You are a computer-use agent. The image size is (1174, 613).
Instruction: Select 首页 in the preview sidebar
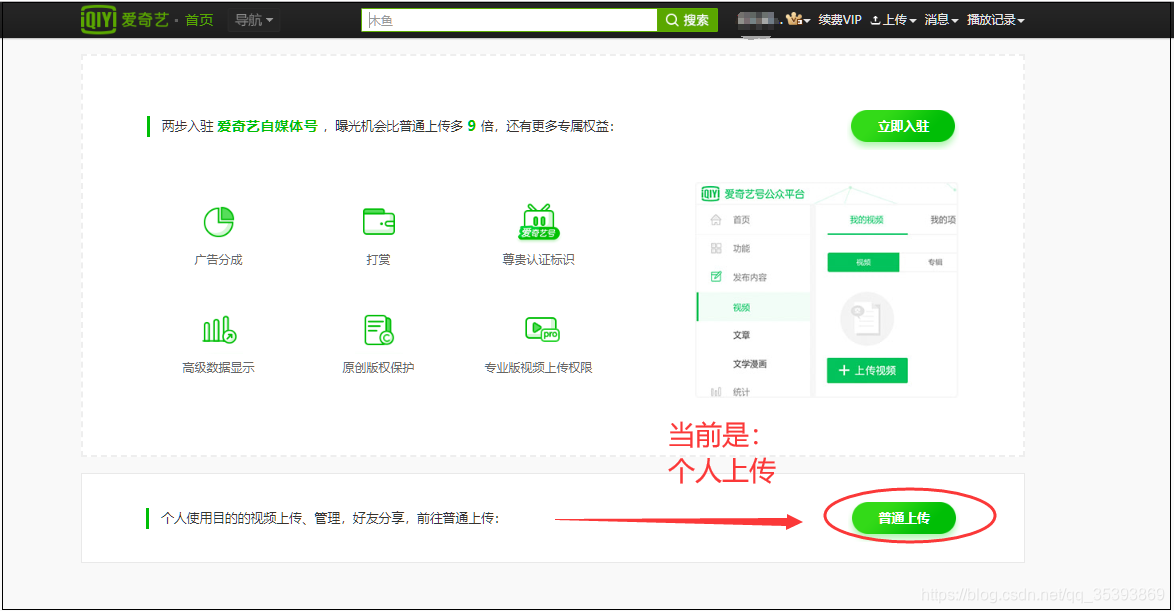point(741,220)
